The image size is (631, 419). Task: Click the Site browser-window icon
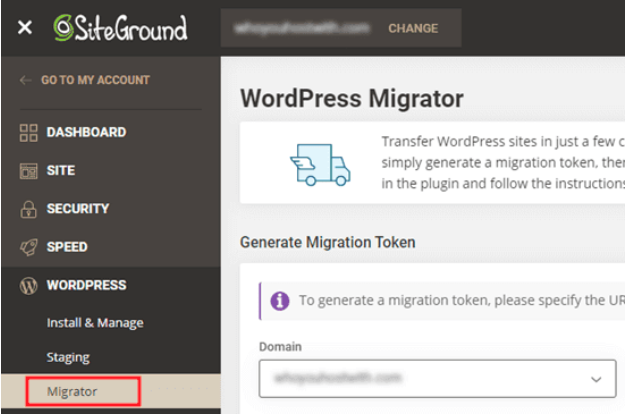pyautogui.click(x=29, y=171)
